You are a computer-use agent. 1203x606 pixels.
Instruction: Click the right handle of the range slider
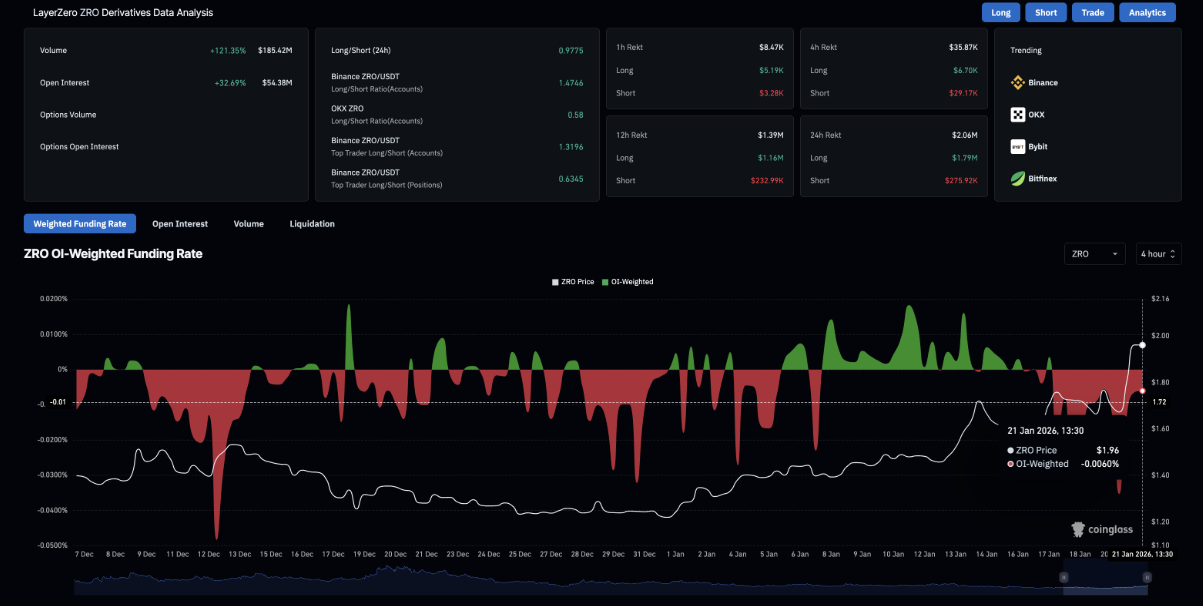1147,577
